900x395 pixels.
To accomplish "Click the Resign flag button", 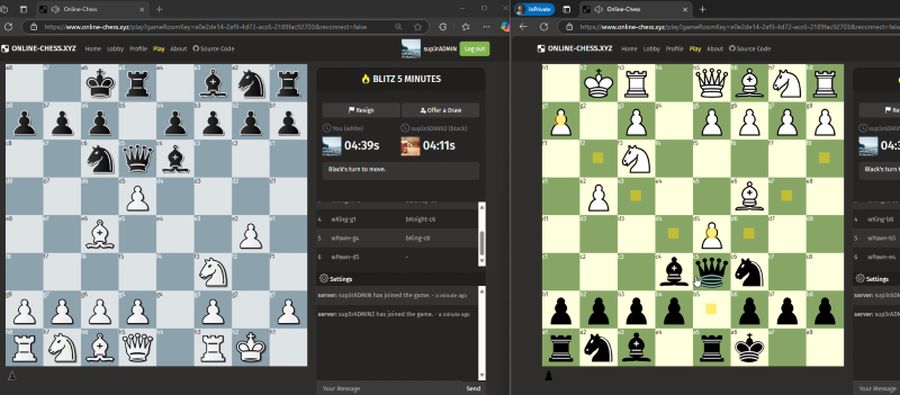I will [361, 110].
